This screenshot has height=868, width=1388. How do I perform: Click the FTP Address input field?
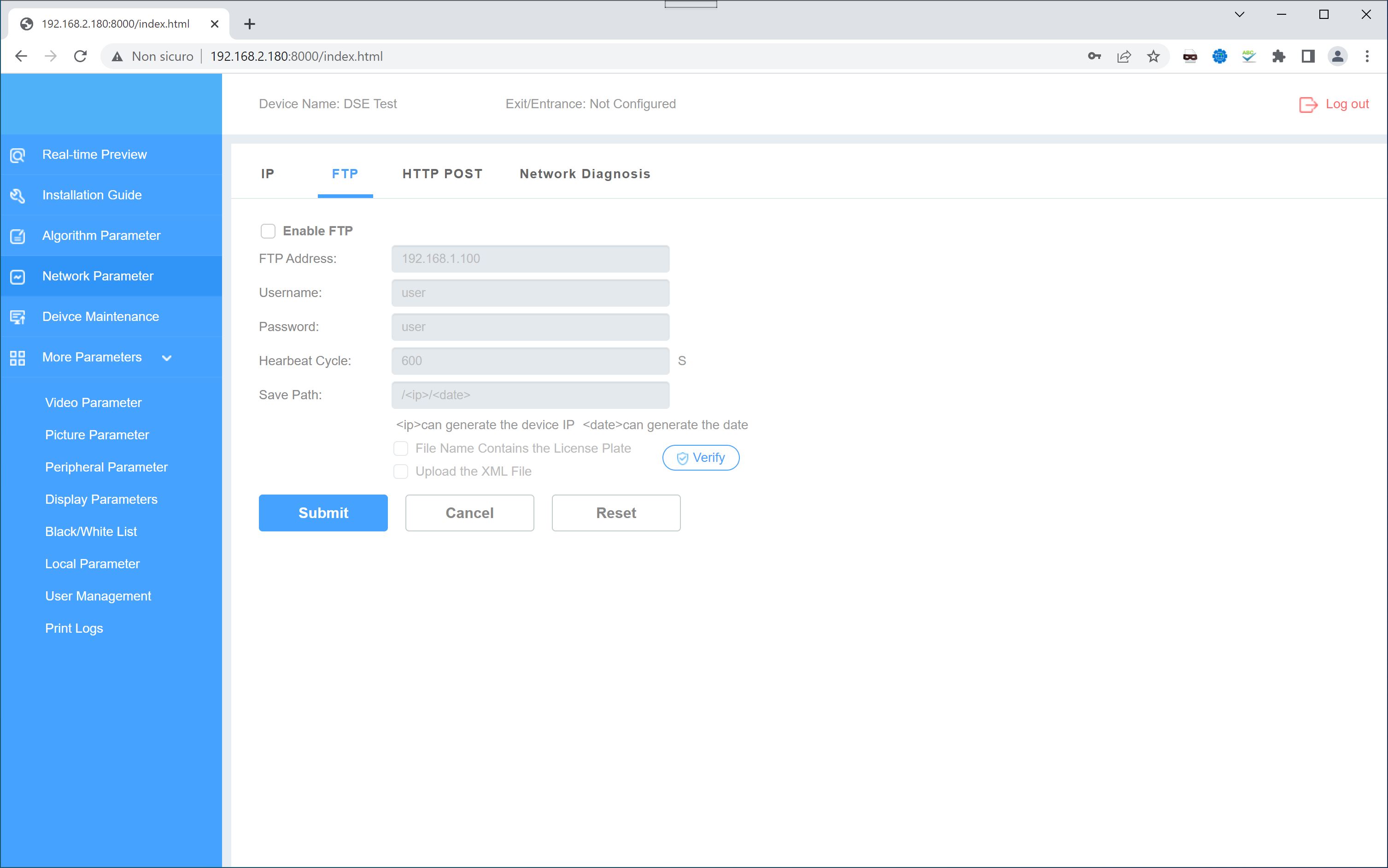(529, 259)
